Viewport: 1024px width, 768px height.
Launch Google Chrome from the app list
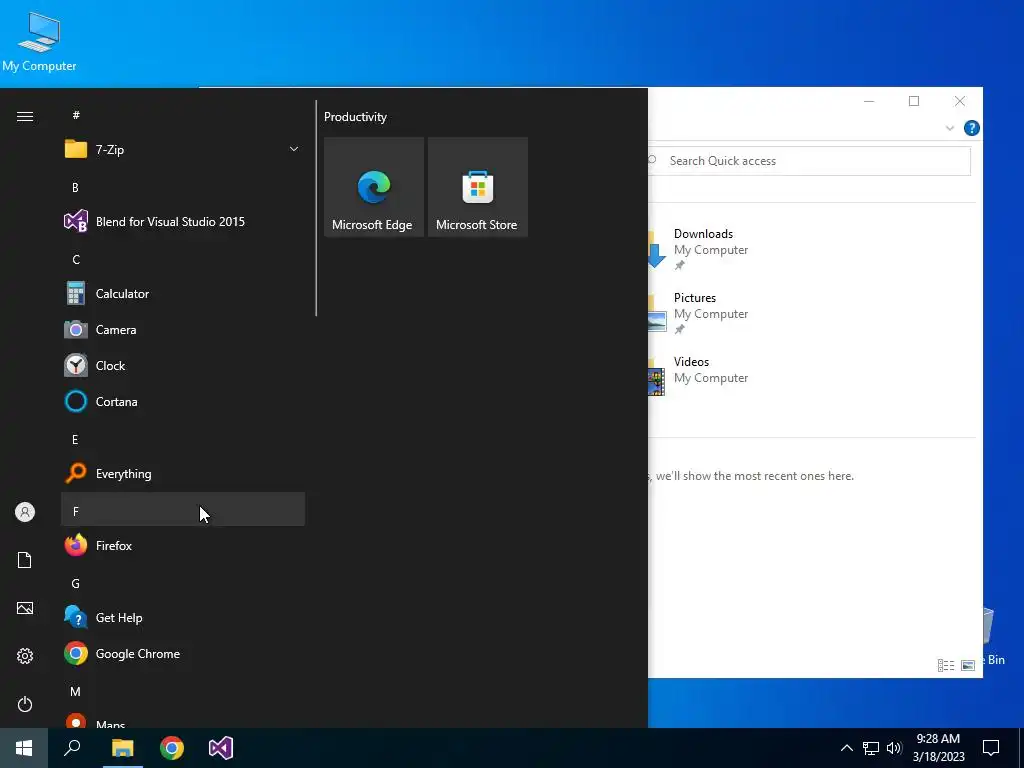pyautogui.click(x=184, y=654)
